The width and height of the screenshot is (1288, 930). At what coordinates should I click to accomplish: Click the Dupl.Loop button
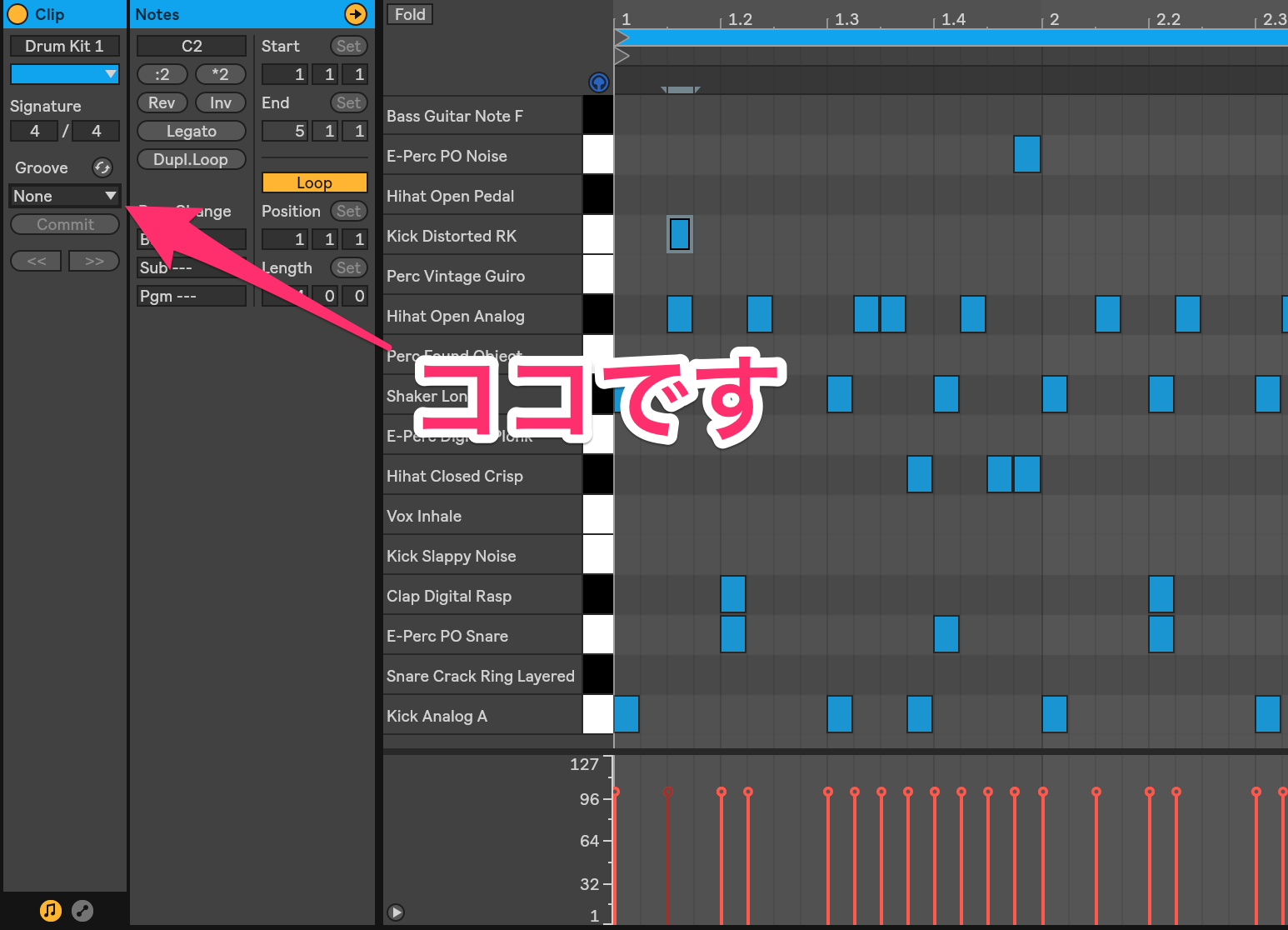192,159
